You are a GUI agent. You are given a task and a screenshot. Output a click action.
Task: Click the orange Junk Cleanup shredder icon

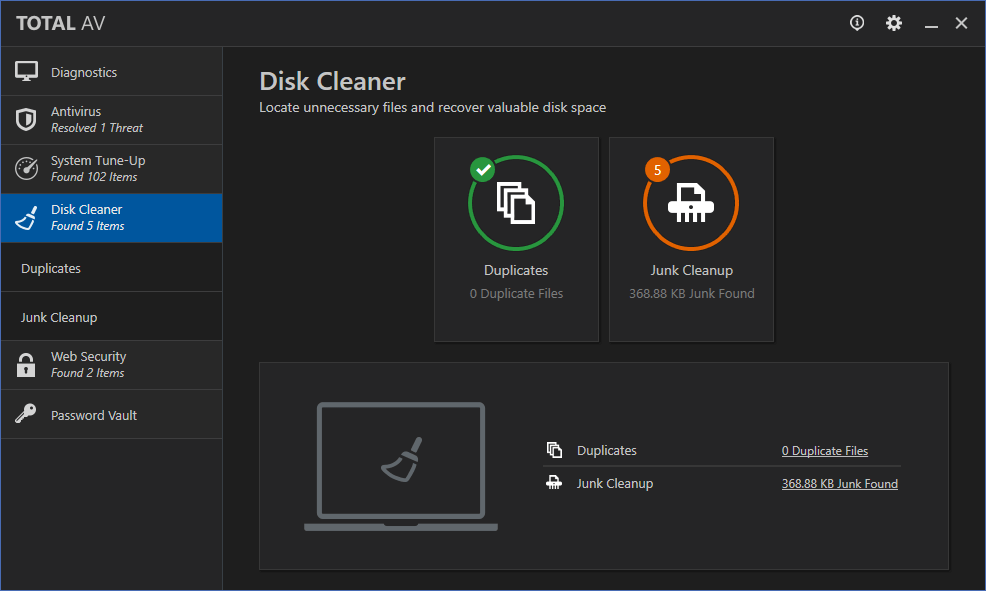coord(691,203)
